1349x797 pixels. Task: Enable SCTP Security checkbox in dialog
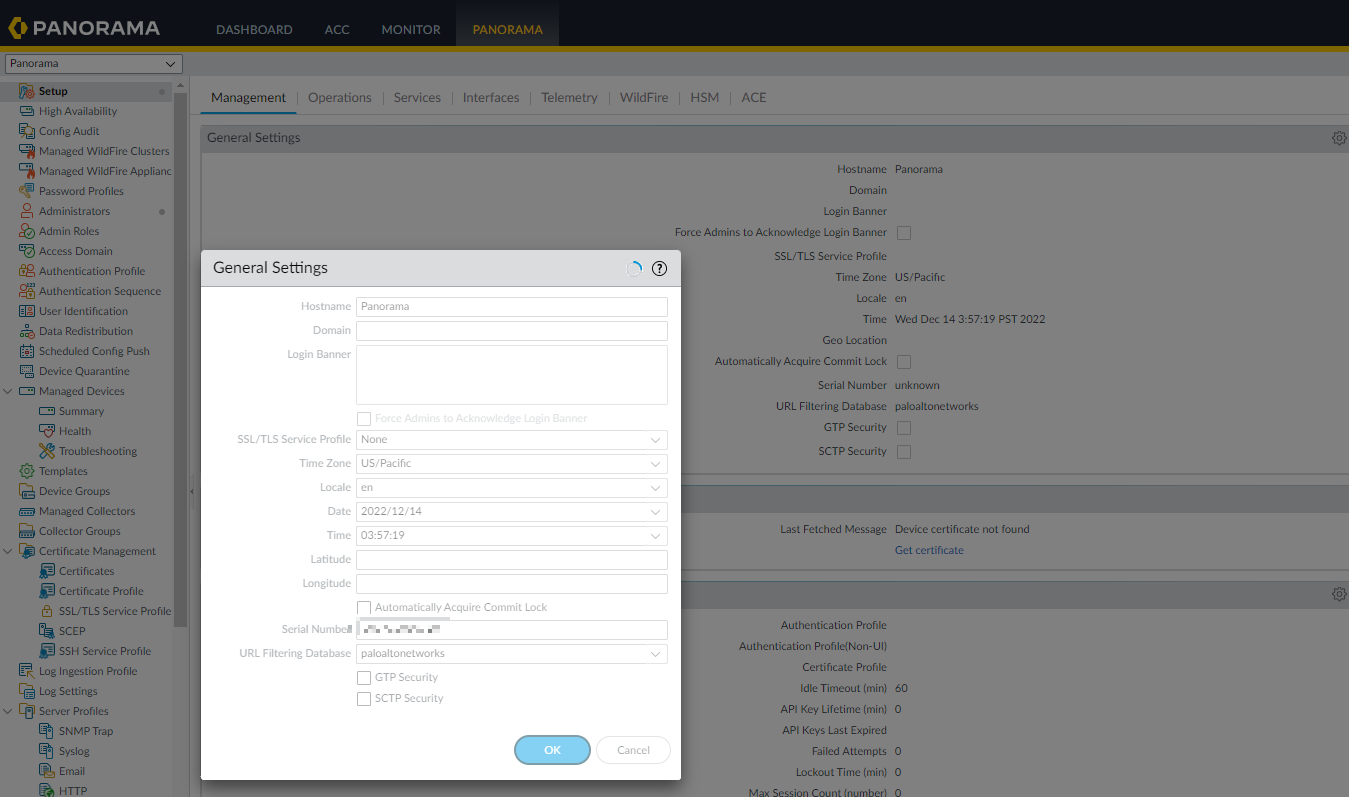tap(364, 698)
